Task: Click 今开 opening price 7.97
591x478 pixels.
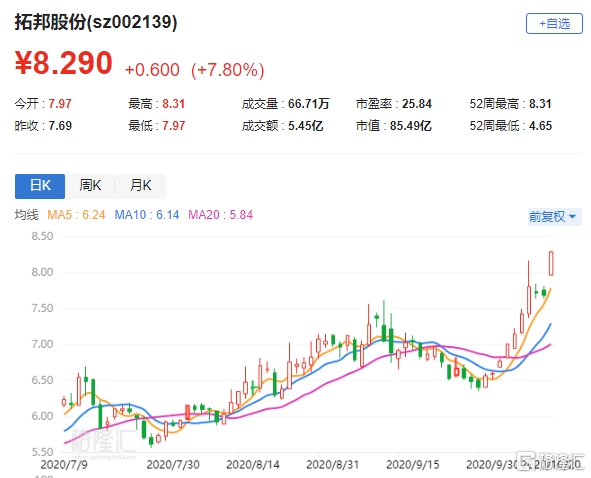Action: coord(43,103)
